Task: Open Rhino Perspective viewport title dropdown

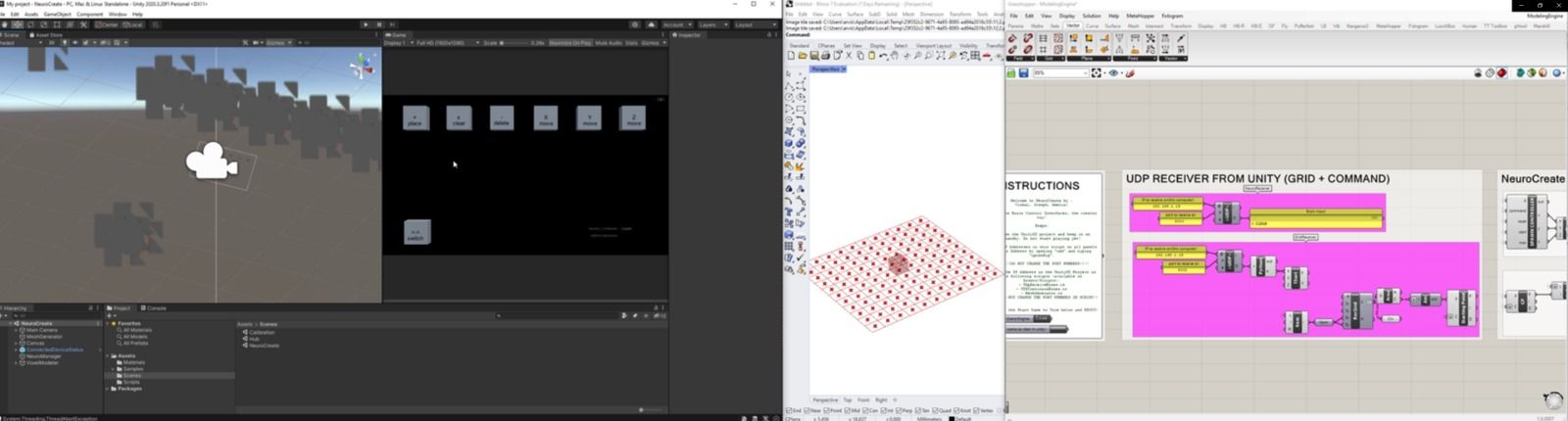Action: click(828, 70)
